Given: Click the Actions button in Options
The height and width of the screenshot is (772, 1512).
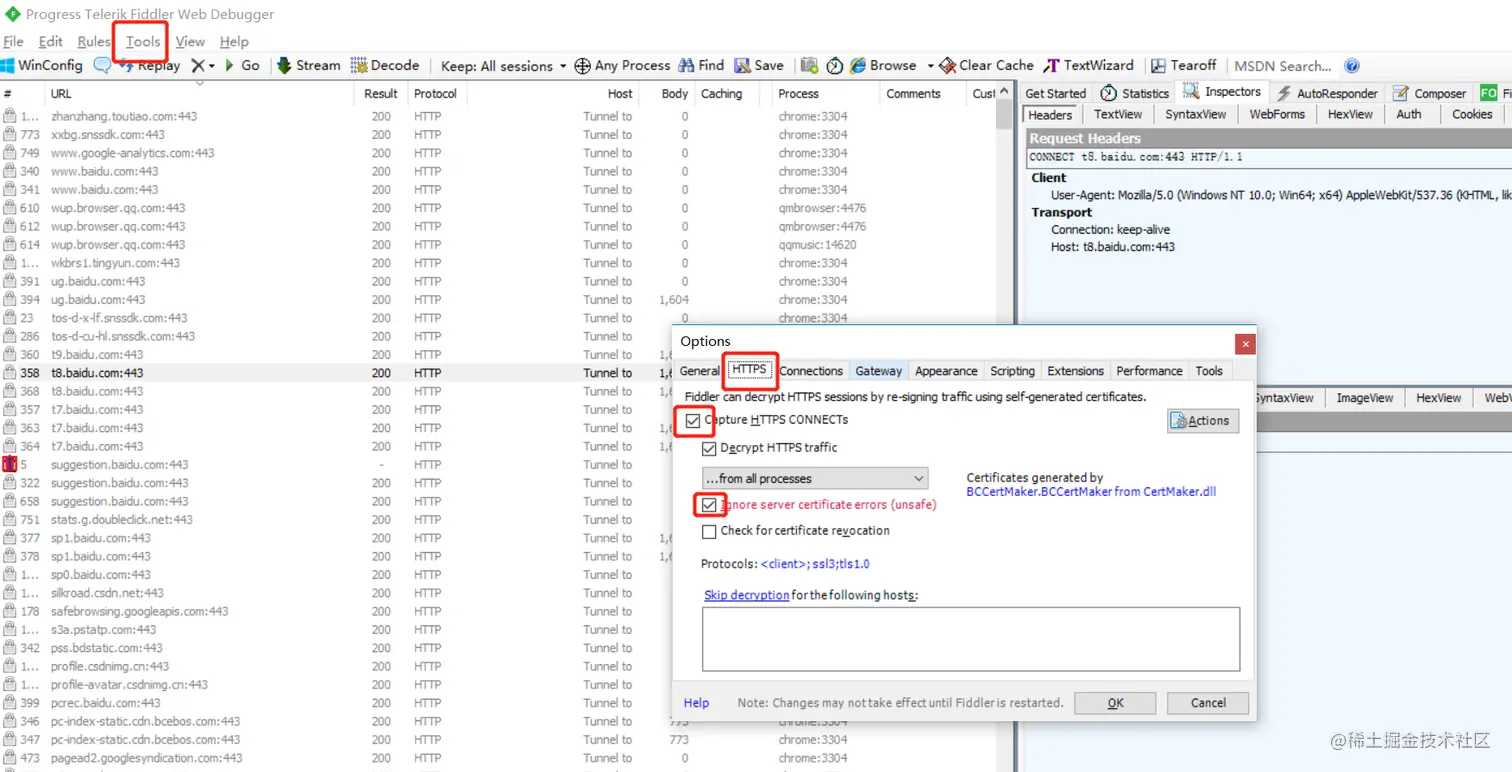Looking at the screenshot, I should tap(1203, 421).
